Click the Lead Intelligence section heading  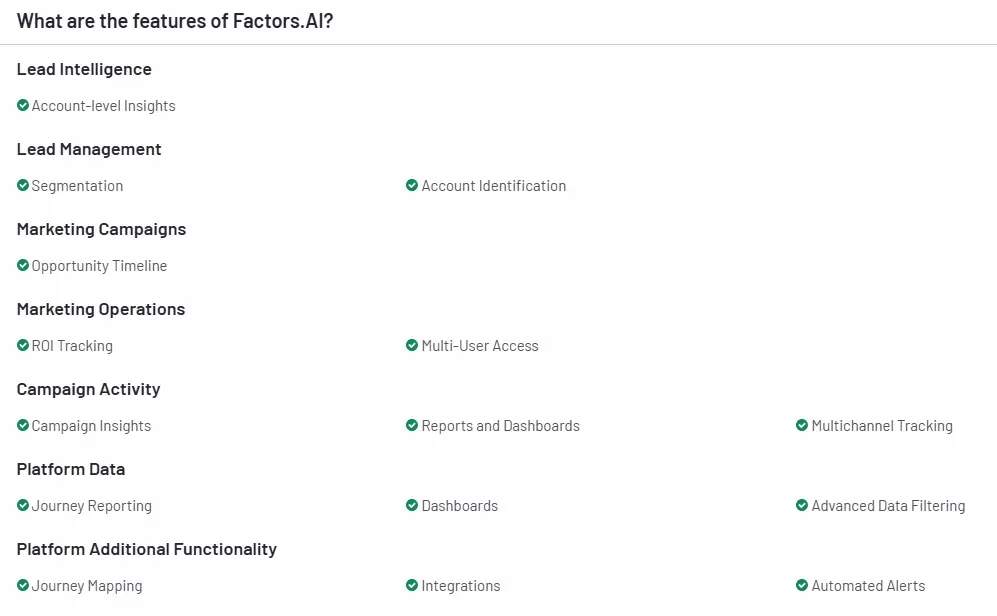point(84,69)
